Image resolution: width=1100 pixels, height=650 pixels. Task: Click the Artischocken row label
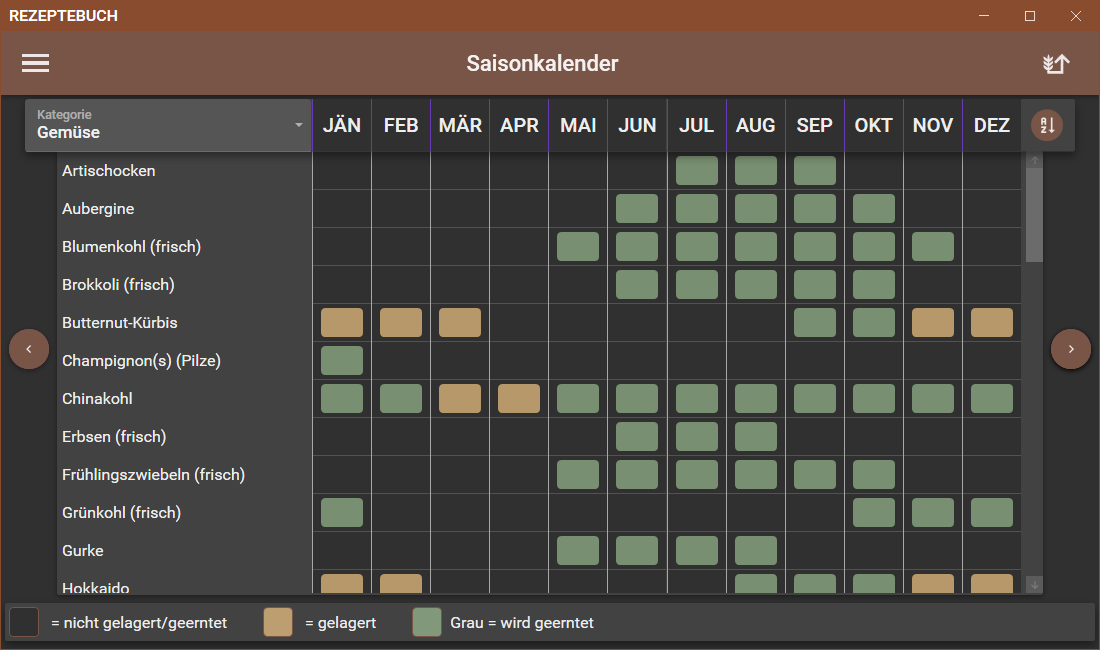coord(109,170)
